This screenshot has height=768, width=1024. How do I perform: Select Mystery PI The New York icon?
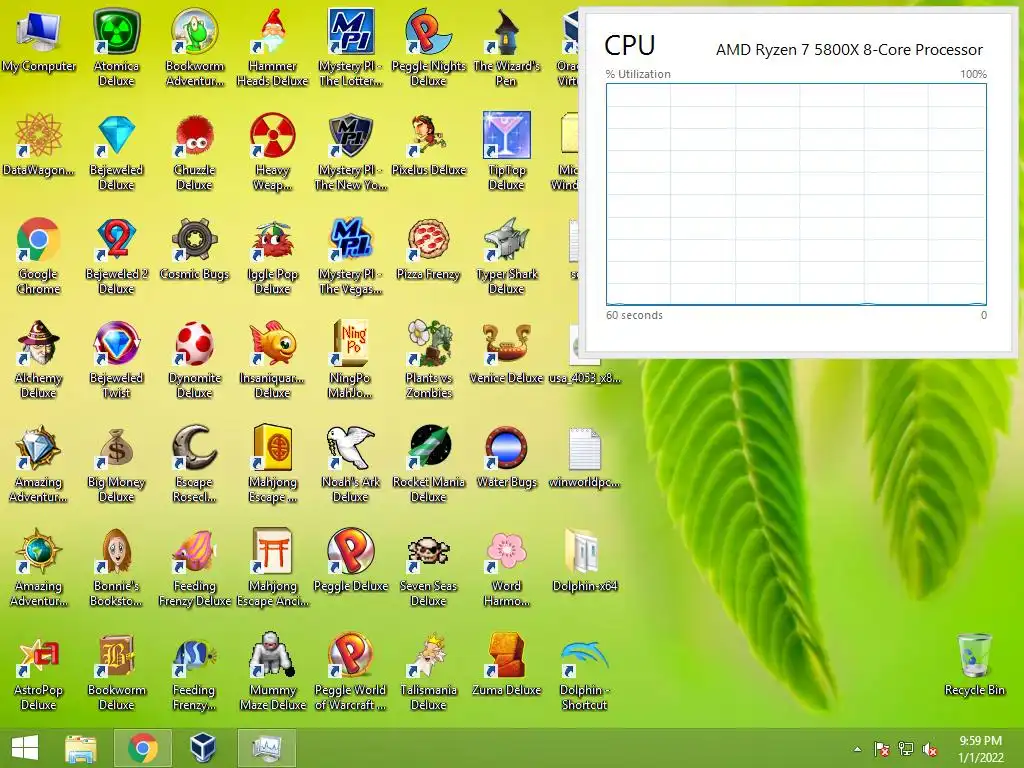click(351, 135)
